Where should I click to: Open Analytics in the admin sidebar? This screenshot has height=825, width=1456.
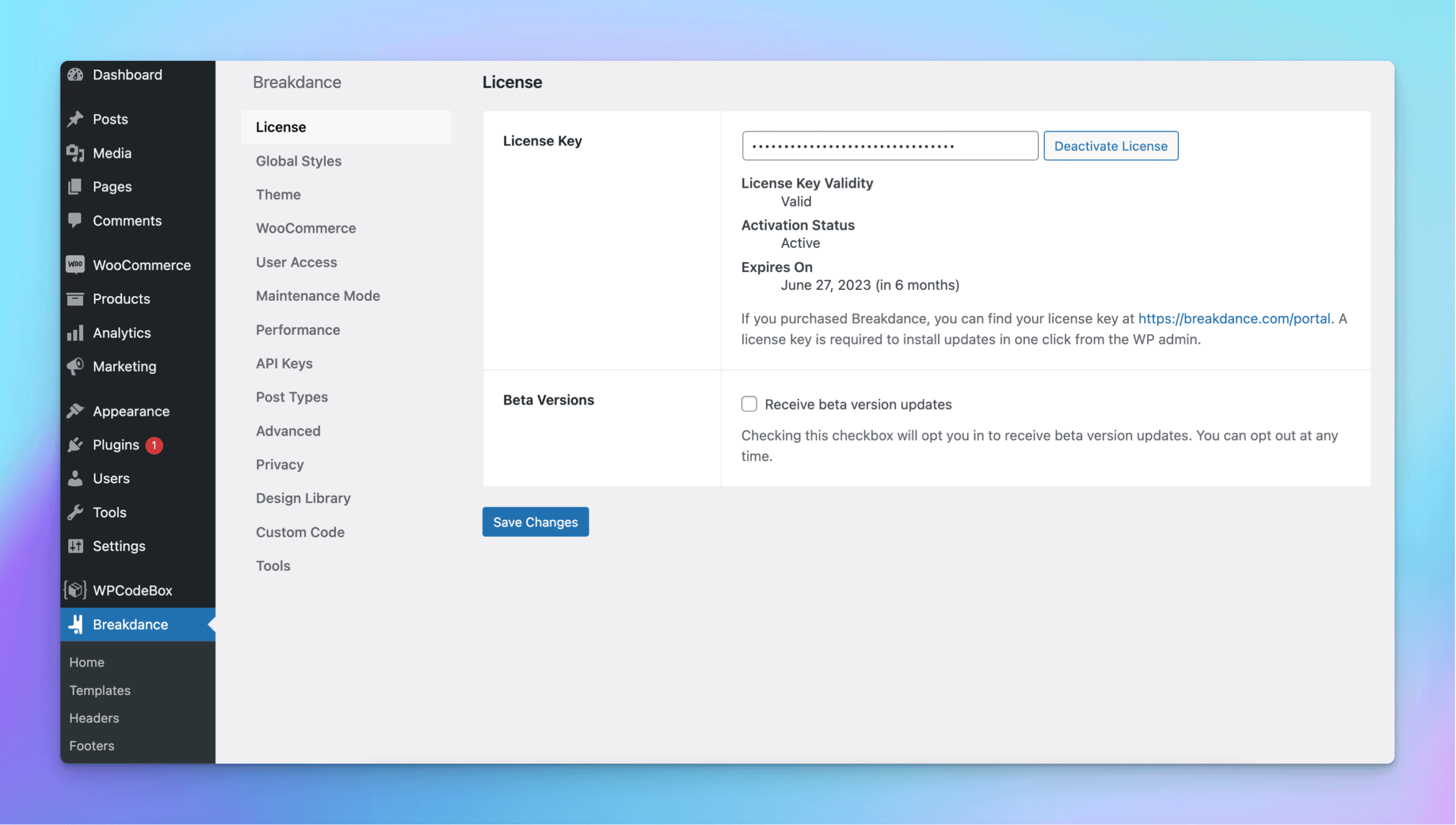138,333
